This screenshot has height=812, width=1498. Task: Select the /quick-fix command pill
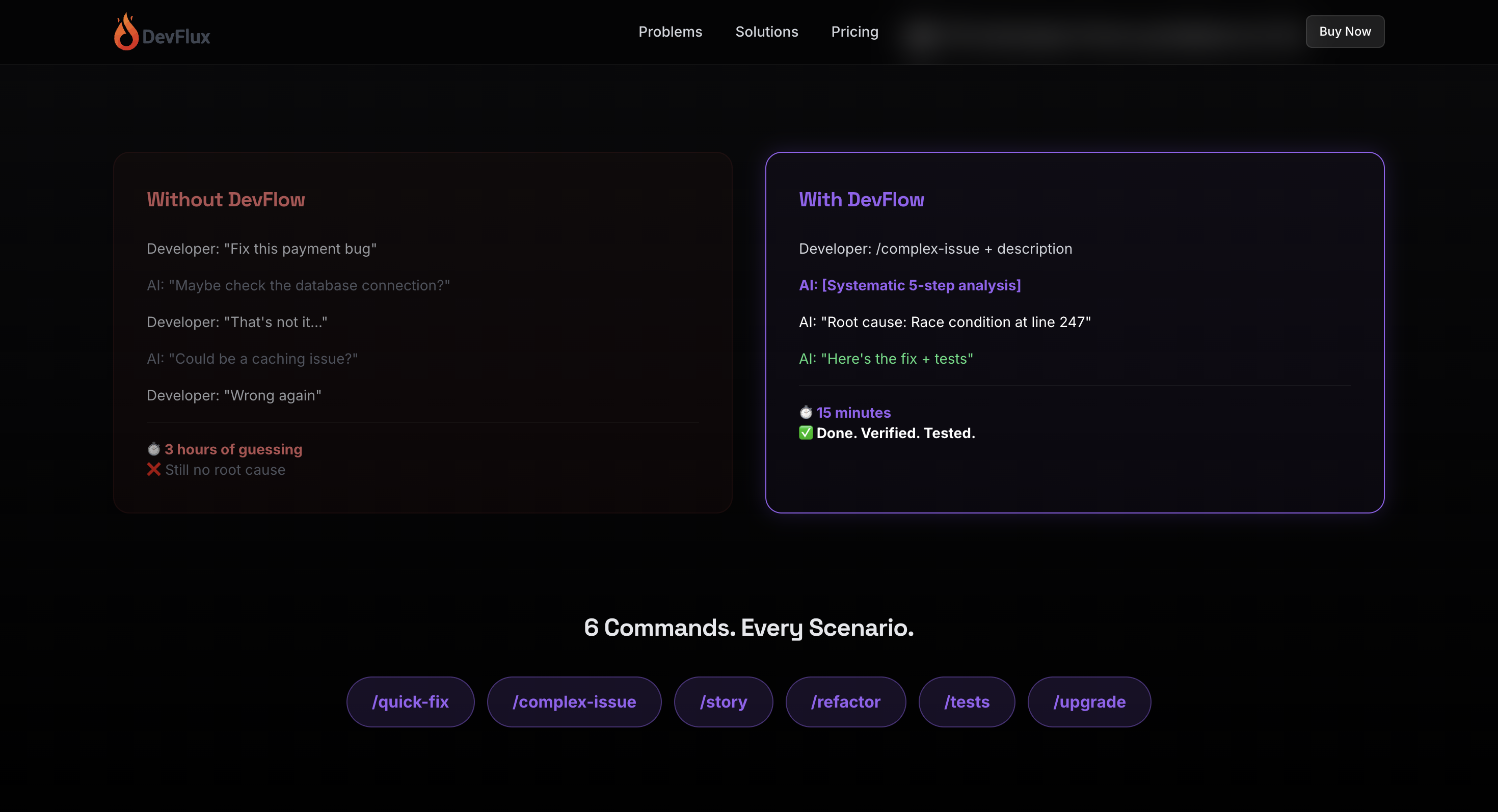pos(410,701)
